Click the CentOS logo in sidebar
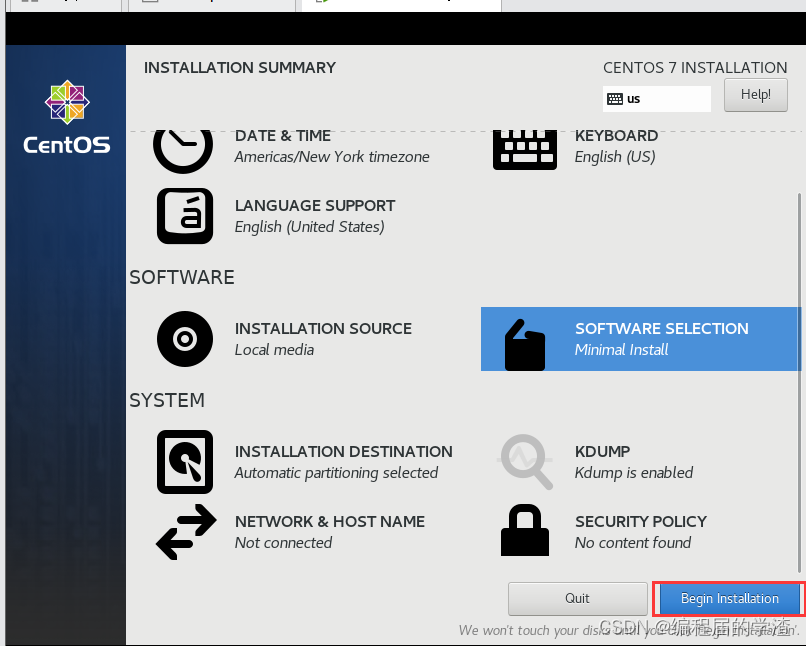 pos(67,117)
